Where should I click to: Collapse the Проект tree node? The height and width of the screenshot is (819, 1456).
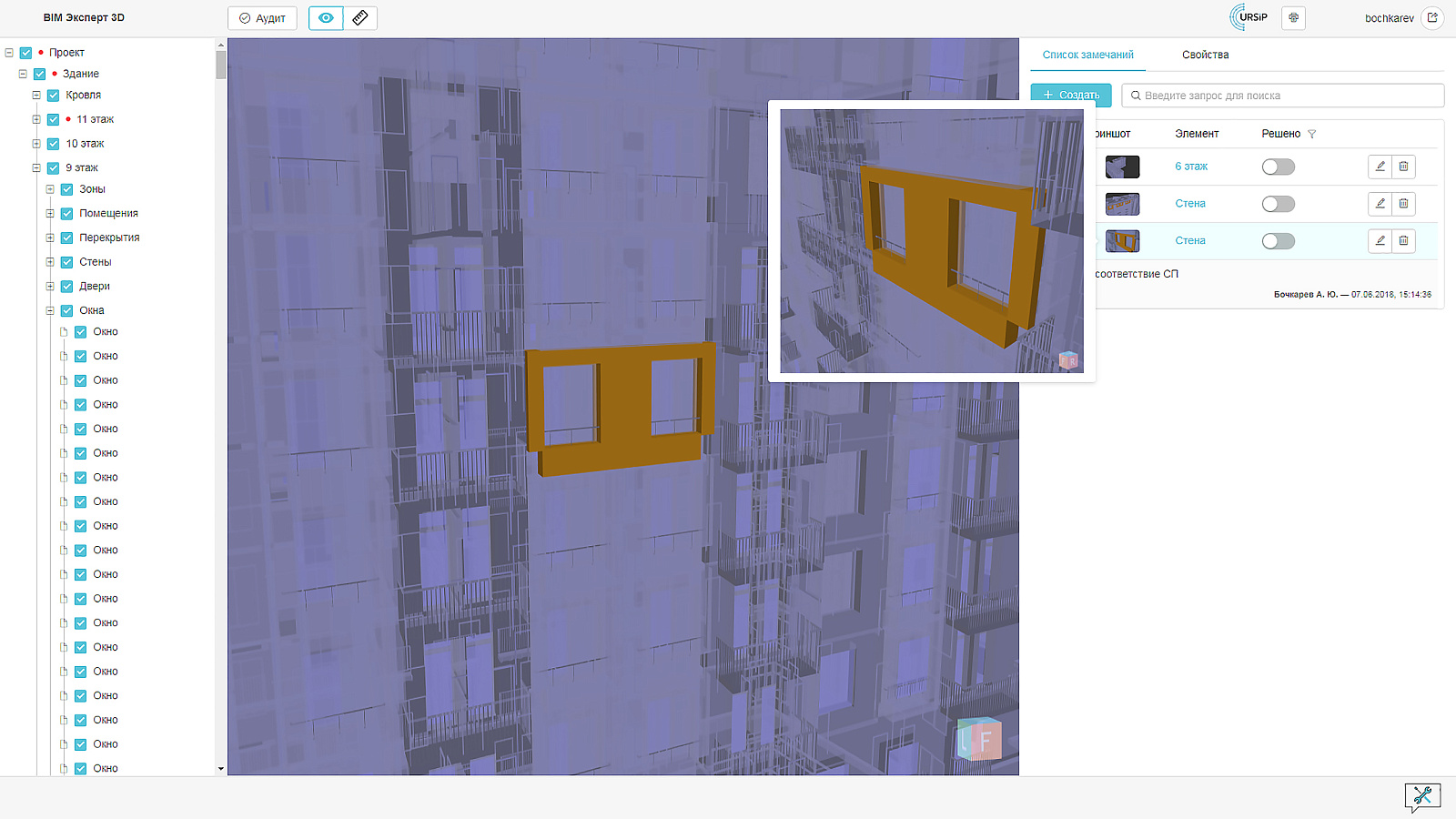(x=9, y=53)
